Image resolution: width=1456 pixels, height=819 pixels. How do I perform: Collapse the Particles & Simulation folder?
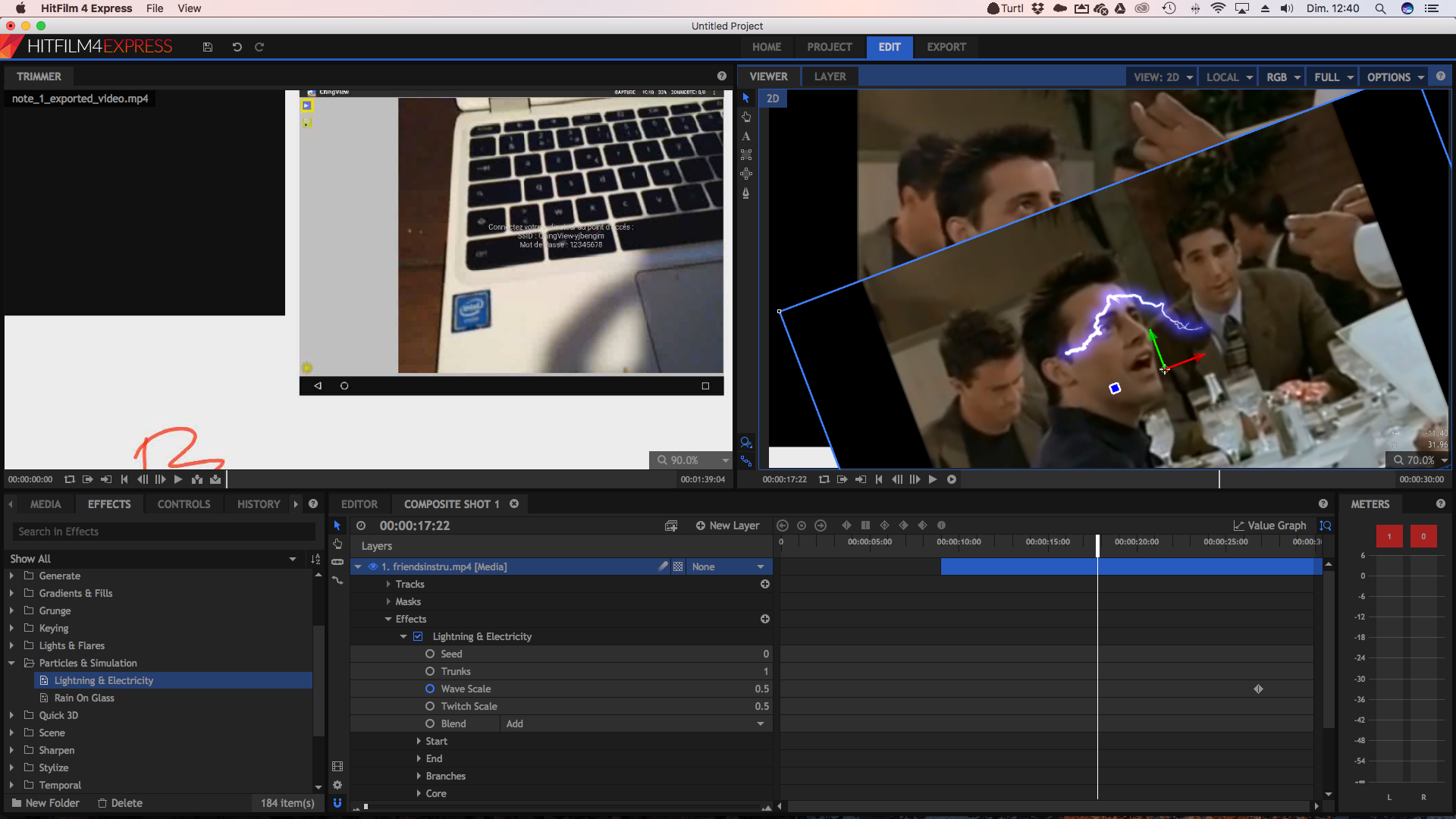11,663
